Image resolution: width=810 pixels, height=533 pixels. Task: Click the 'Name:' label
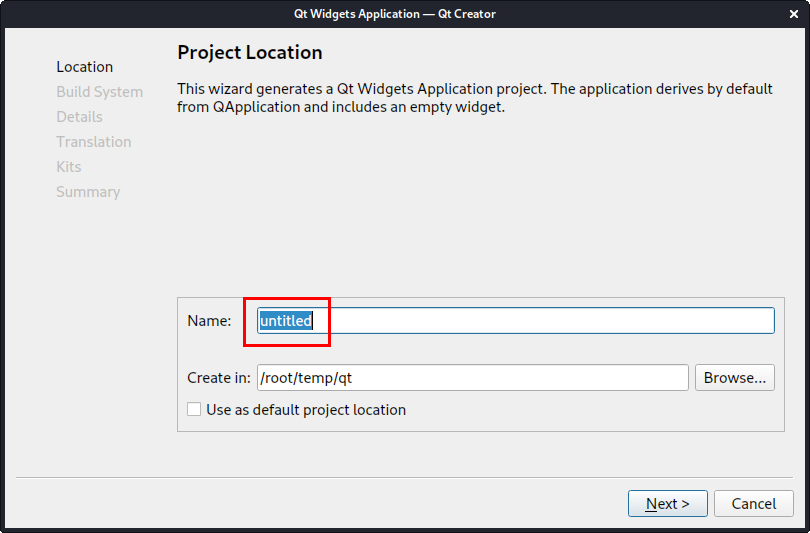(x=209, y=321)
